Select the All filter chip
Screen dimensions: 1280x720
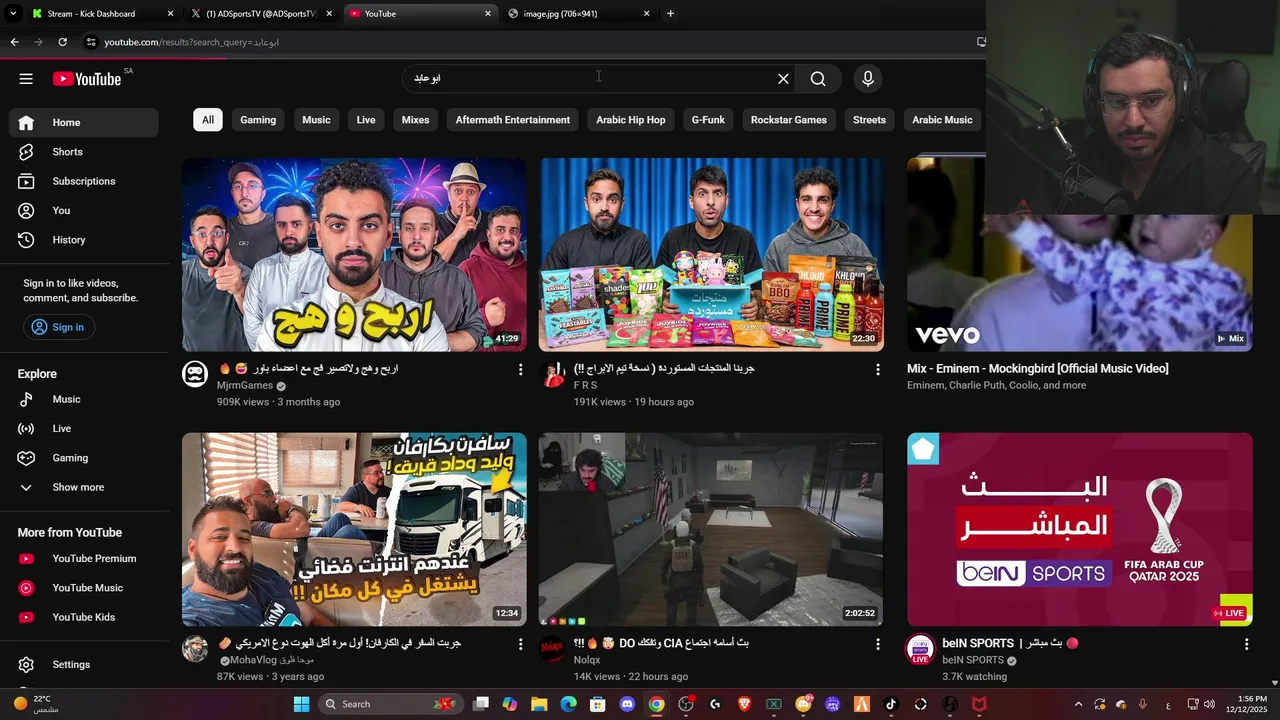(208, 120)
